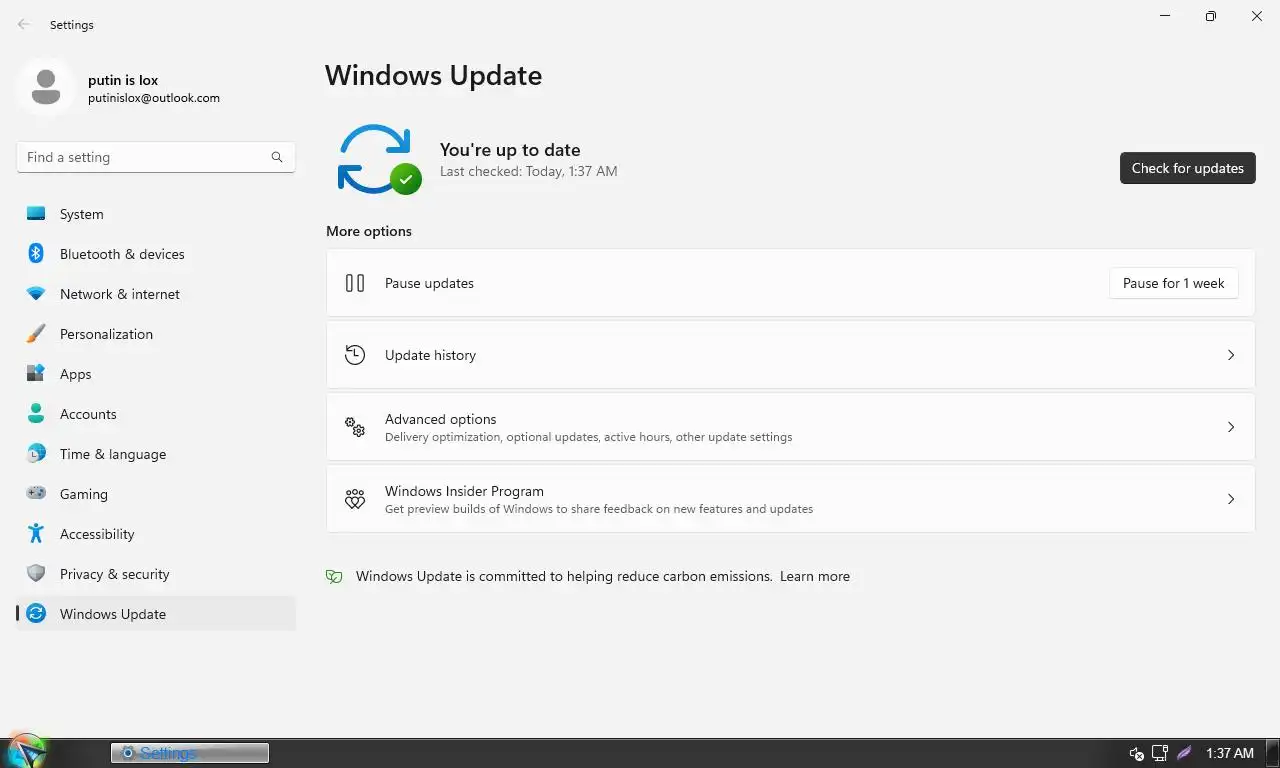Go to Bluetooth & devices settings
The width and height of the screenshot is (1280, 768).
(156, 254)
